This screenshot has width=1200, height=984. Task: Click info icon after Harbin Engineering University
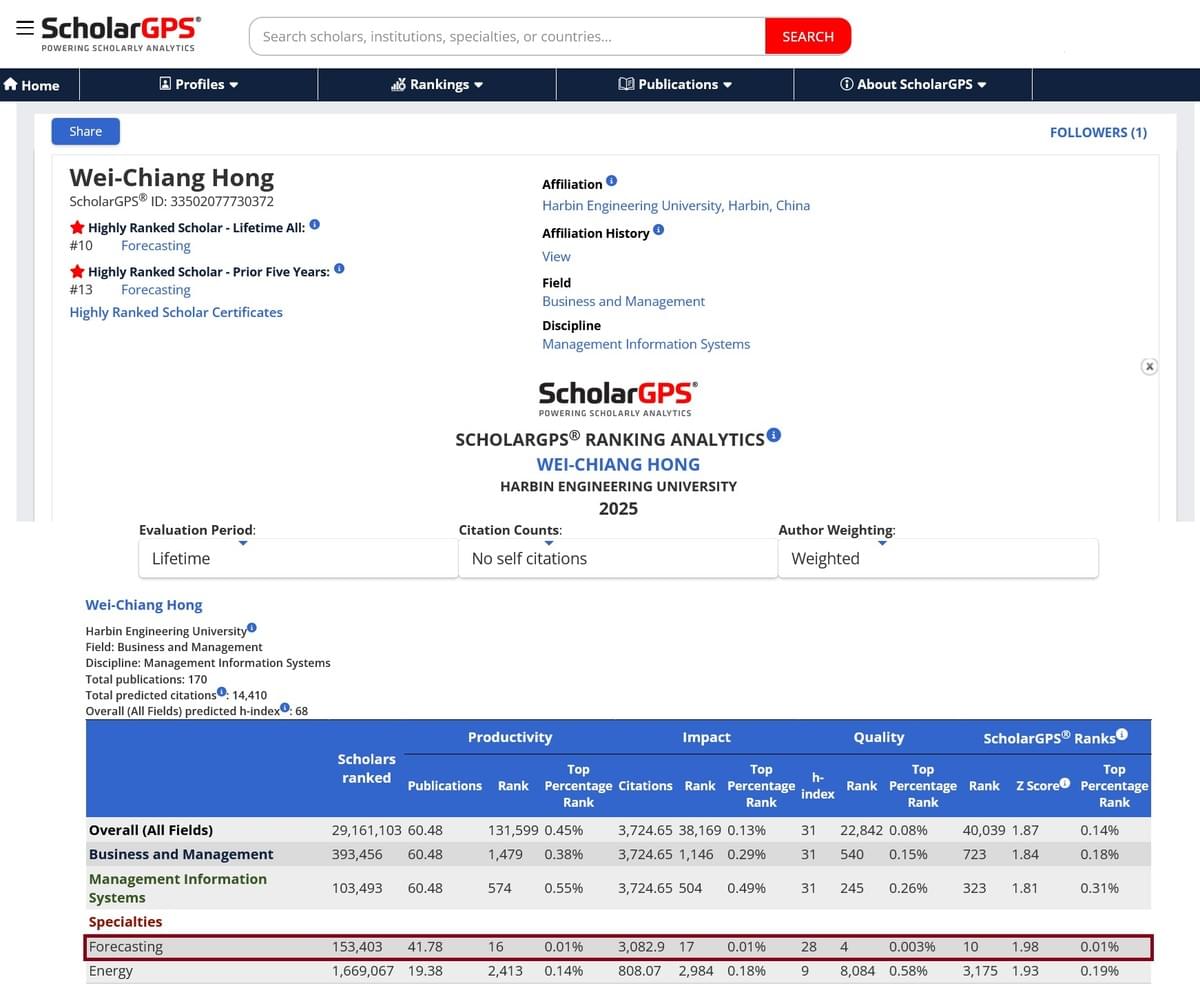pyautogui.click(x=252, y=628)
